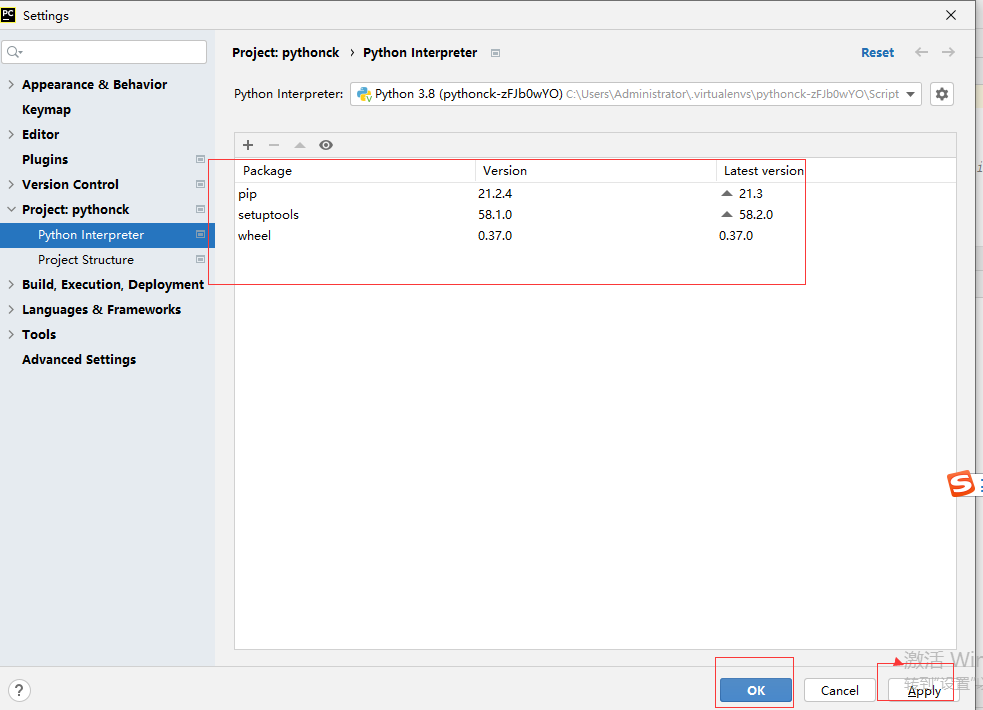
Task: Click project-level icon beside Project Structure
Action: pos(200,259)
